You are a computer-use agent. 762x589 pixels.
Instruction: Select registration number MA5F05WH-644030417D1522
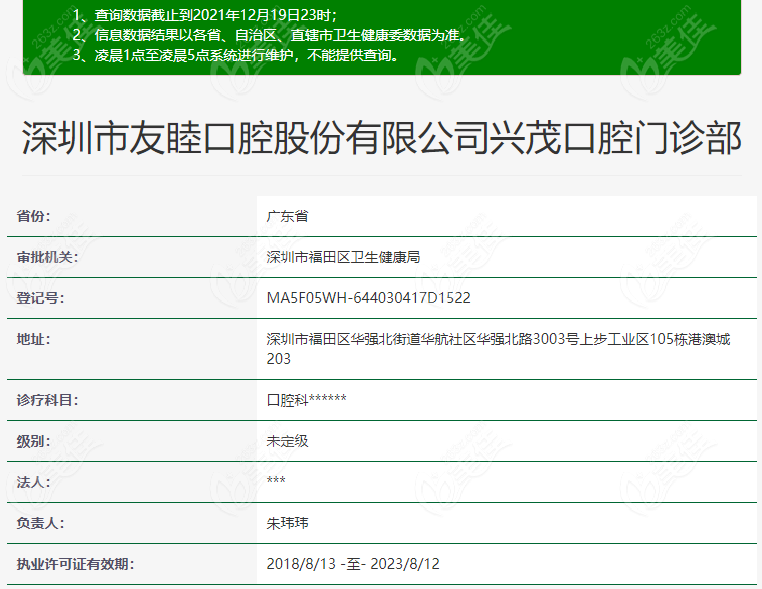pyautogui.click(x=368, y=298)
